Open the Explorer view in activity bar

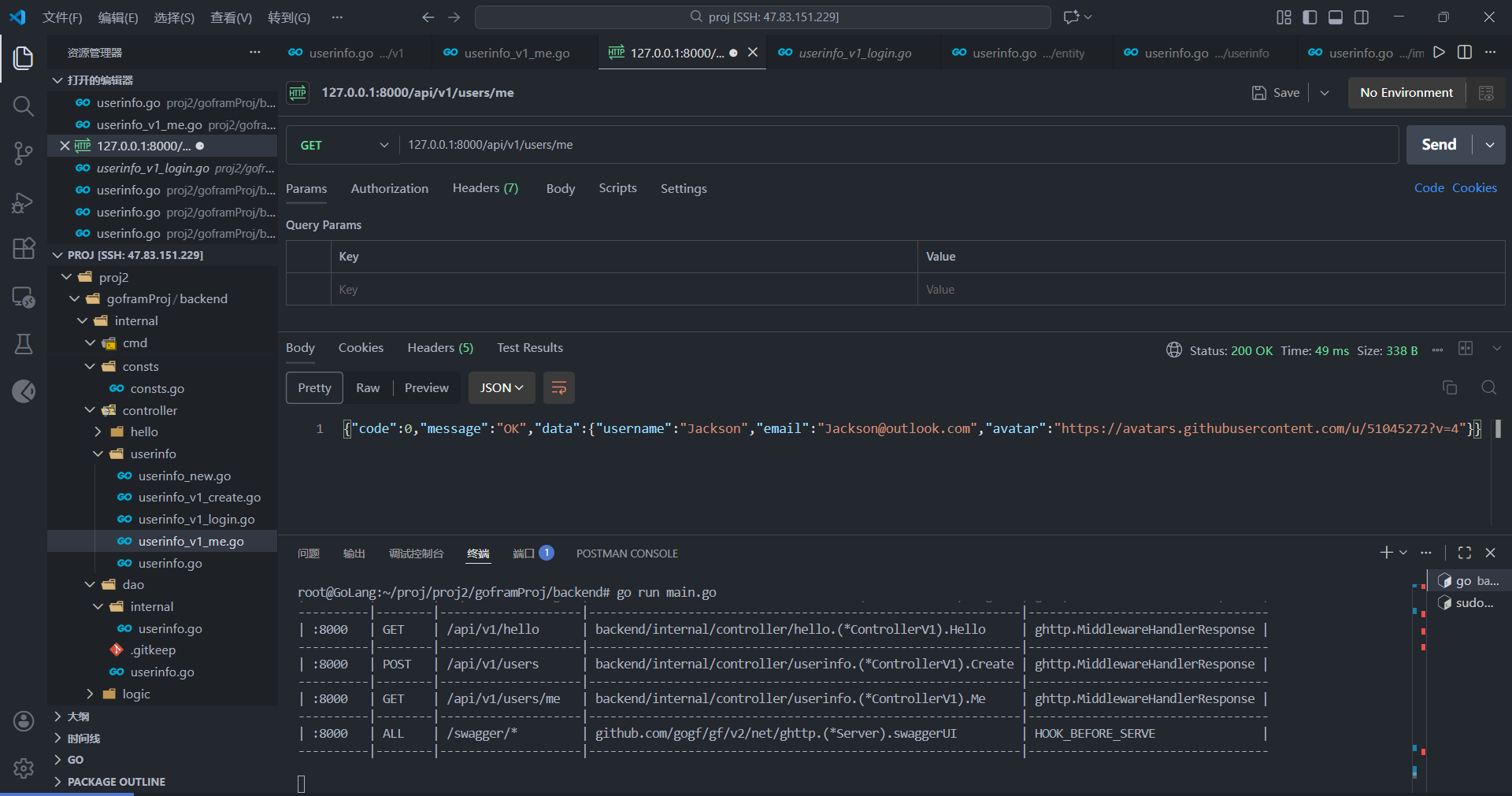click(24, 57)
